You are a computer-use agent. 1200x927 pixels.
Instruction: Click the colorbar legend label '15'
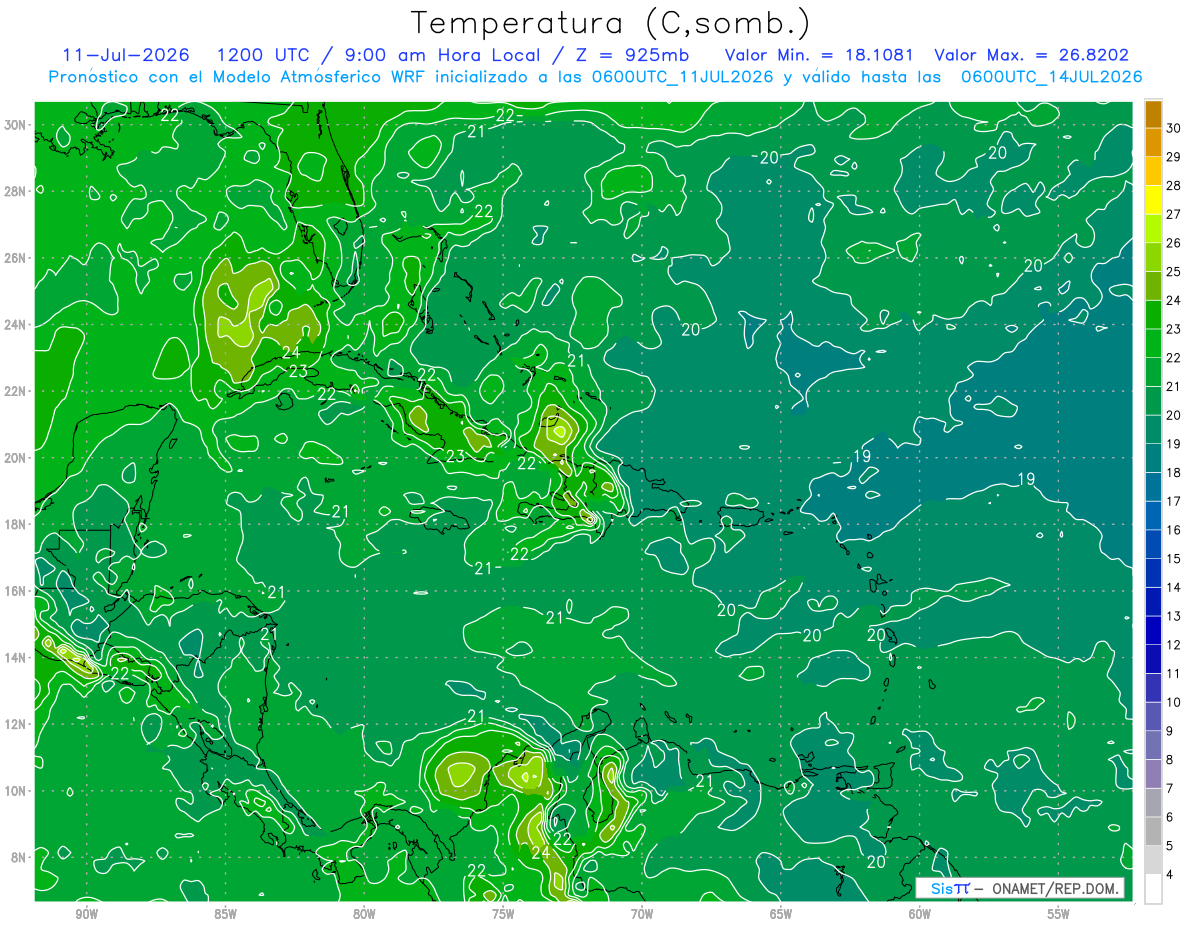(1174, 559)
